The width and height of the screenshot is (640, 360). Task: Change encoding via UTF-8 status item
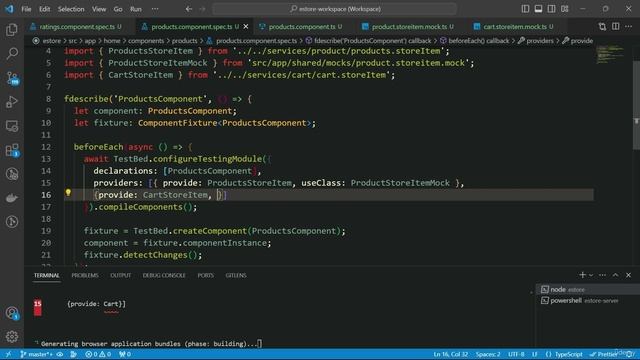coord(516,354)
